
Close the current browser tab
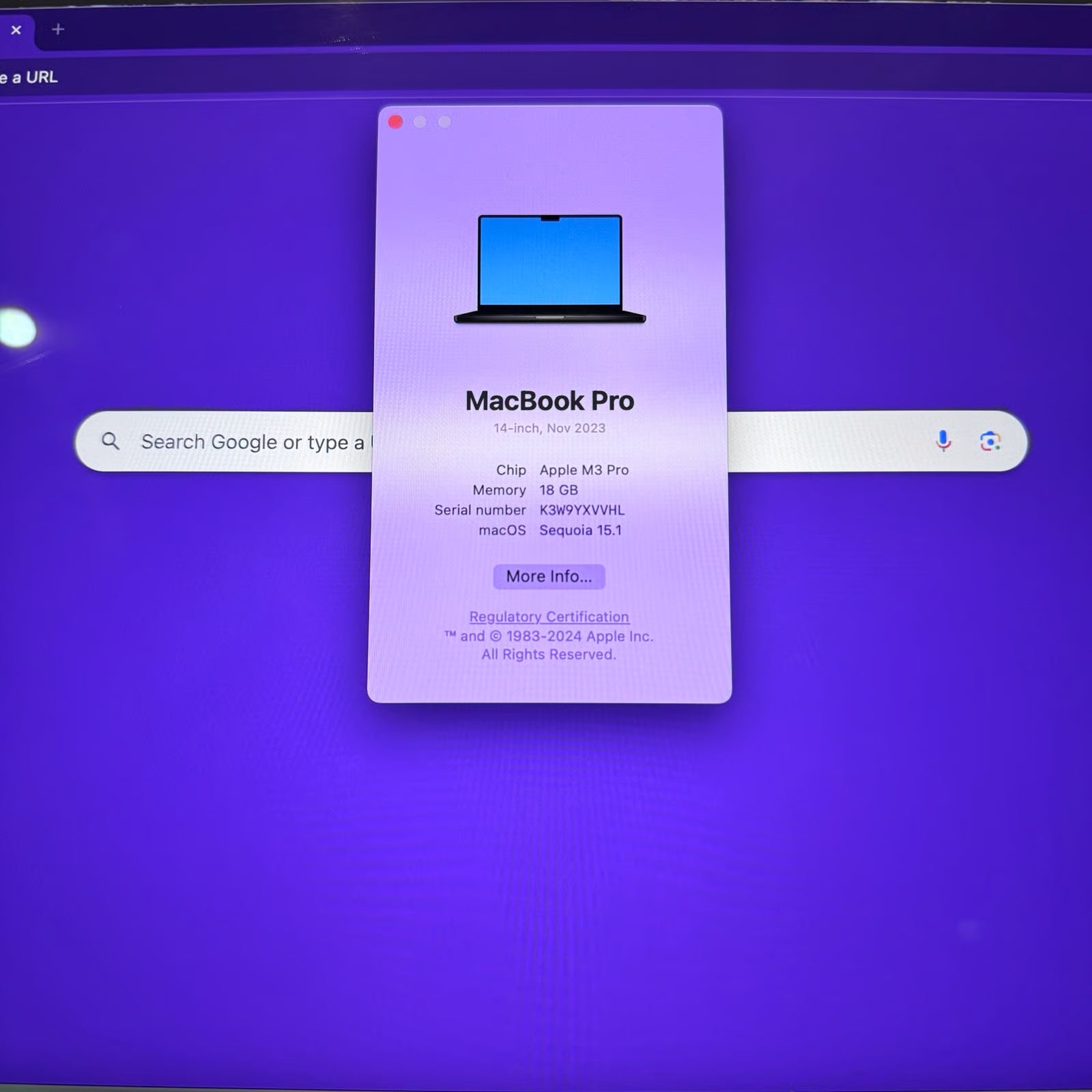point(16,29)
